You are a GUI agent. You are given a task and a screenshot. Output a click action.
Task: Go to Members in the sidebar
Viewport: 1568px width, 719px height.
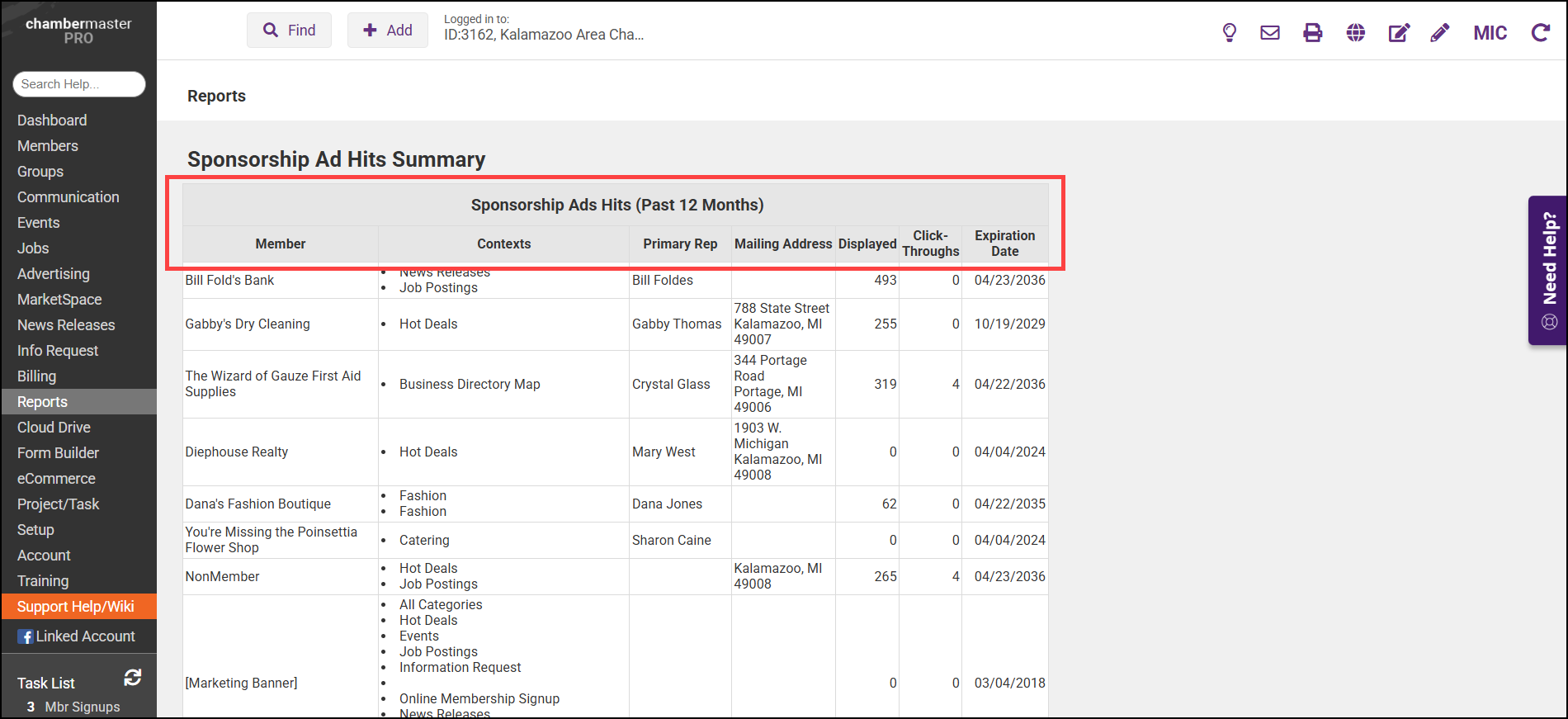click(x=48, y=146)
